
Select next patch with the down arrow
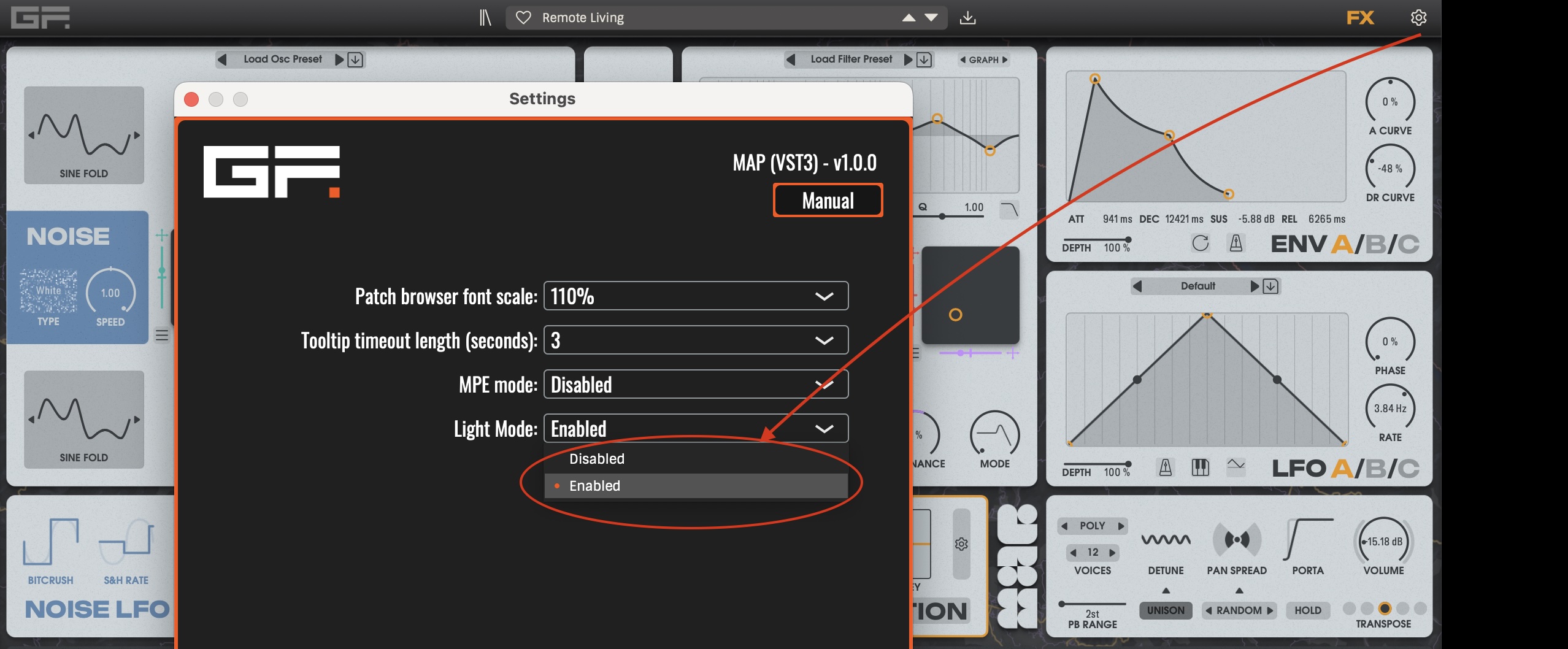[x=931, y=18]
